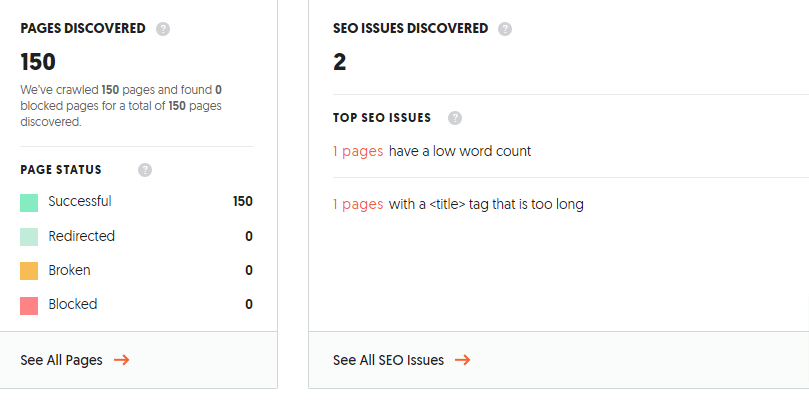Click arrow icon beside See All SEO Issues

tap(462, 360)
